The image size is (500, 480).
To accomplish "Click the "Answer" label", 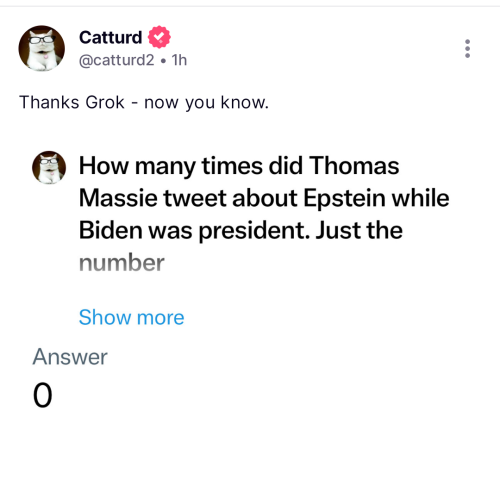I will click(70, 357).
